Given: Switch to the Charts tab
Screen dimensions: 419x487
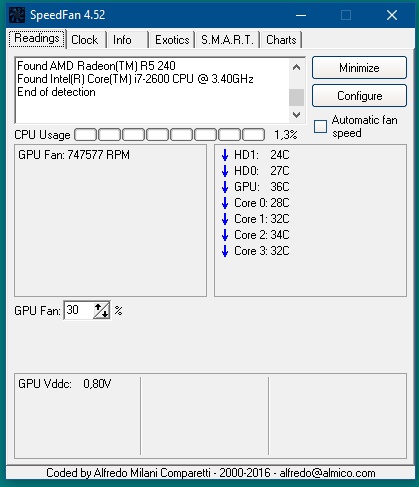Looking at the screenshot, I should tap(281, 40).
